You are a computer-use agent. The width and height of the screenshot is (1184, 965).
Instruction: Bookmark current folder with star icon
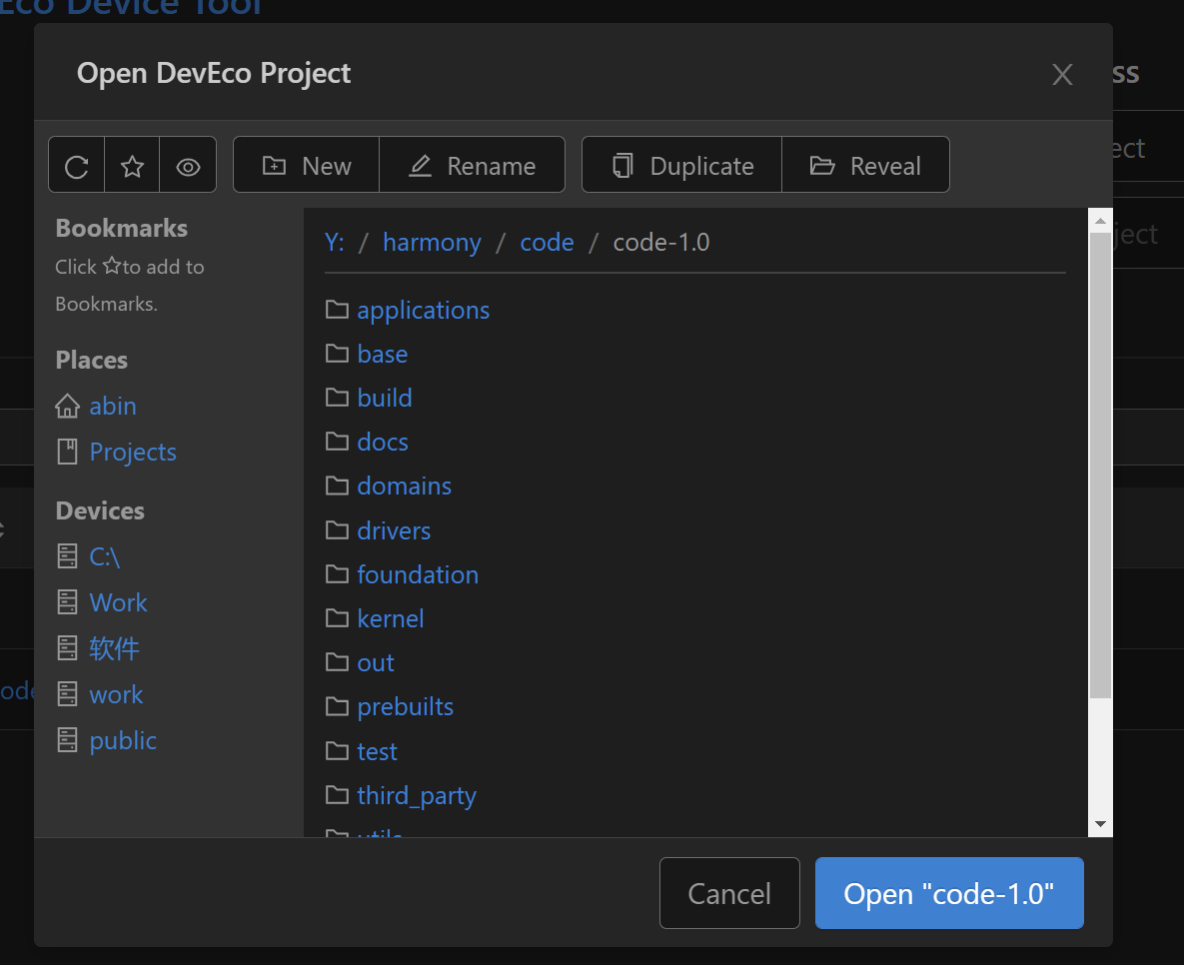(132, 166)
